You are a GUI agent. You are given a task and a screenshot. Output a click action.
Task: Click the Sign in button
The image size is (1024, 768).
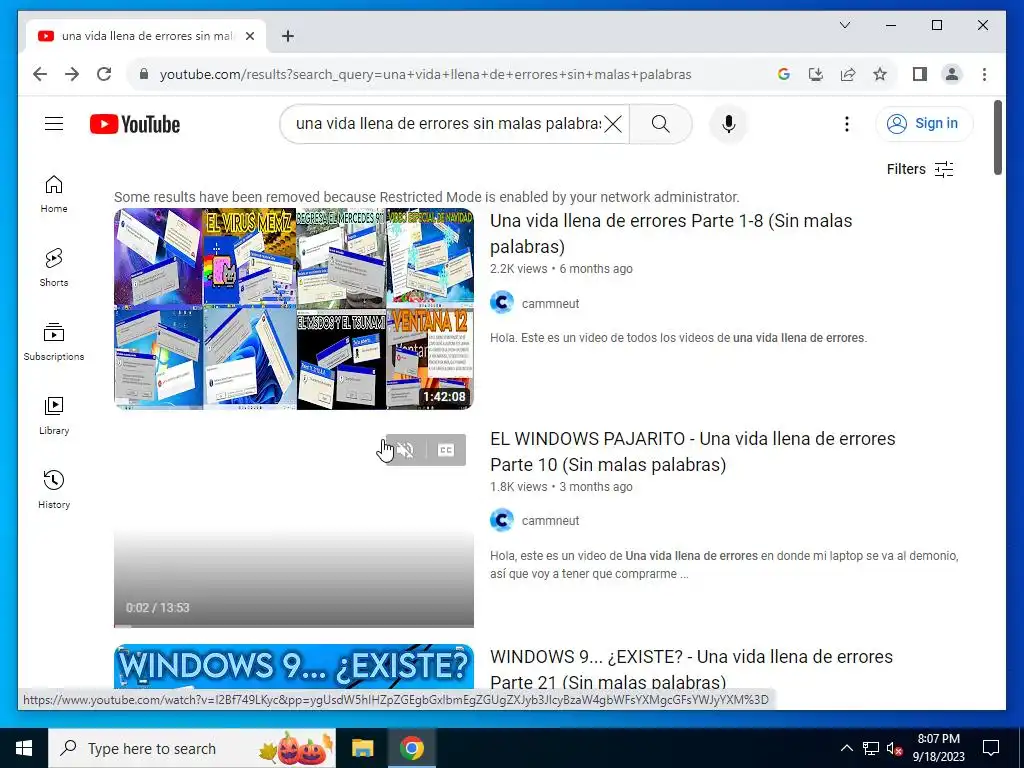[923, 123]
